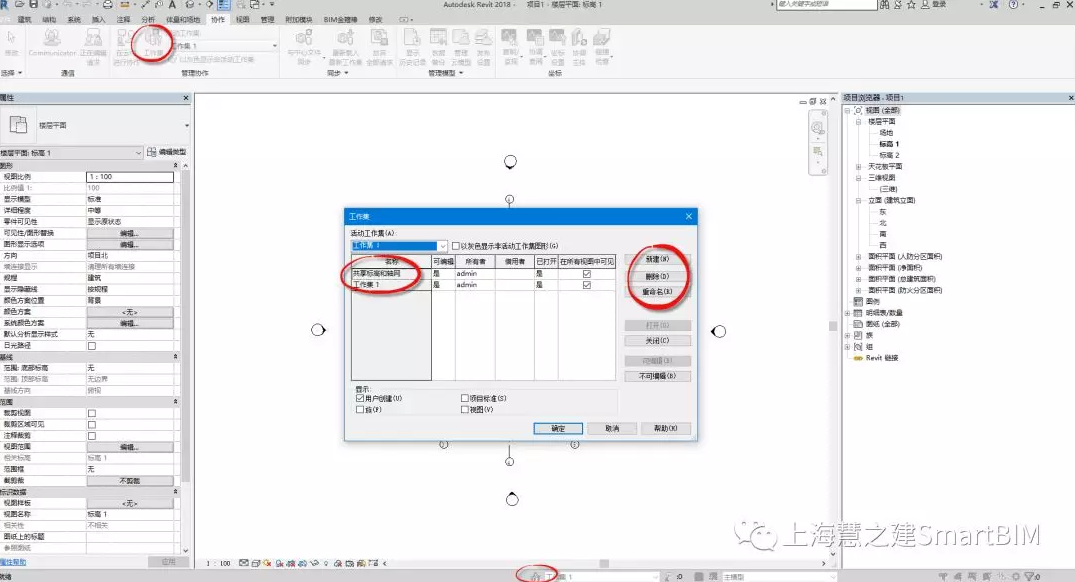Click the floor plan type icon in Properties
Screen dimensions: 1075x582
coord(19,125)
